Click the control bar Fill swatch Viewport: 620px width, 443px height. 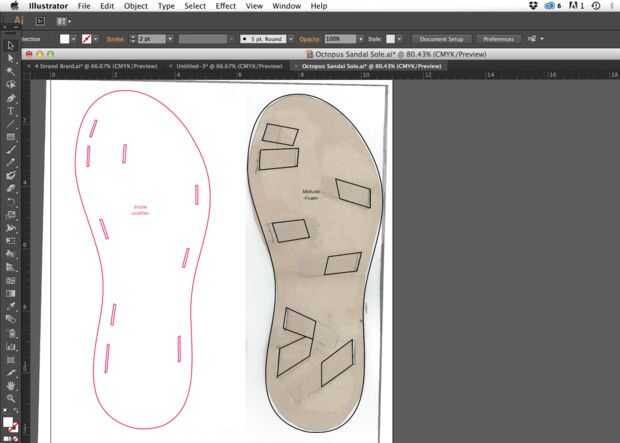[x=64, y=39]
